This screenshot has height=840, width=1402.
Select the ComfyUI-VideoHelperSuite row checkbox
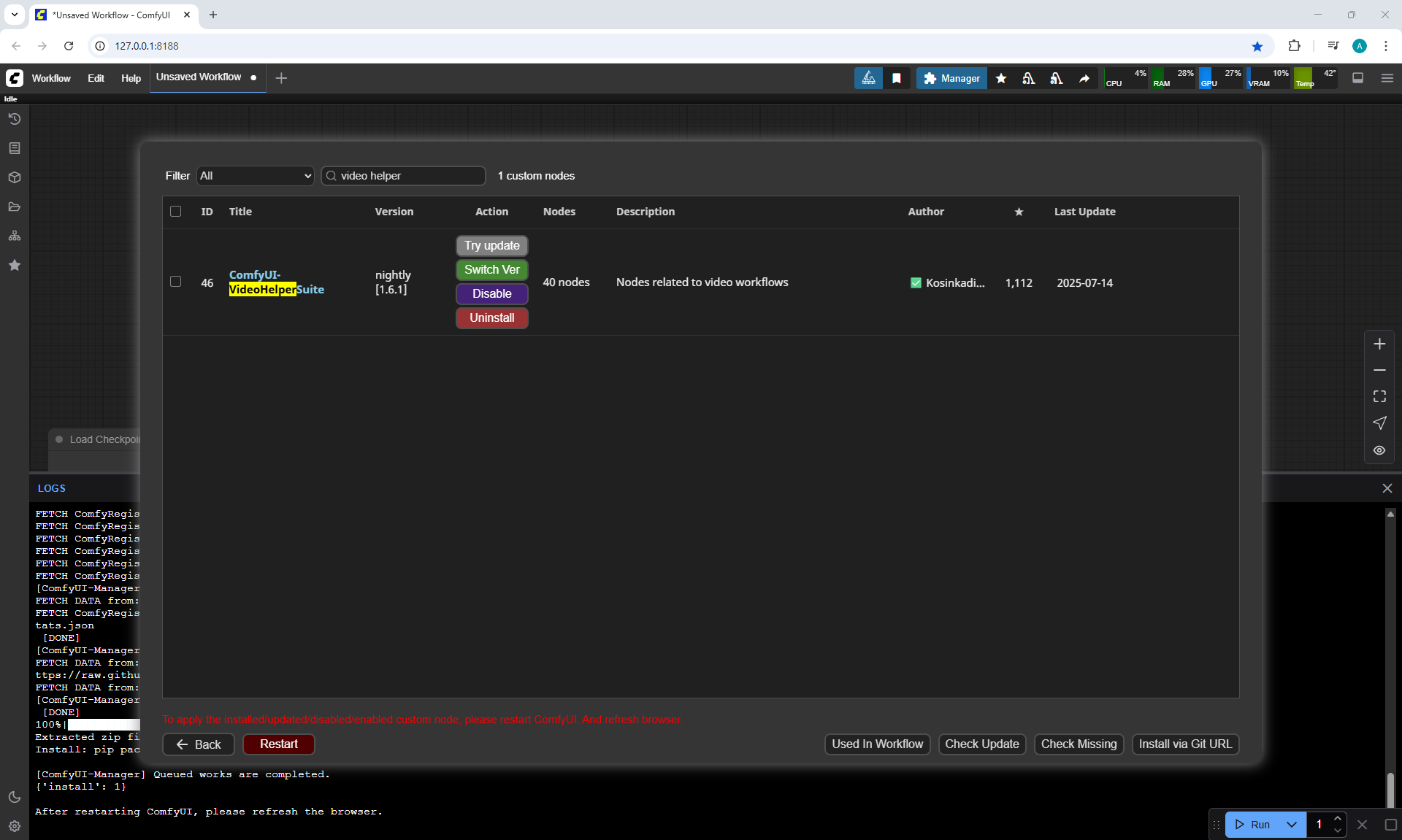coord(175,282)
